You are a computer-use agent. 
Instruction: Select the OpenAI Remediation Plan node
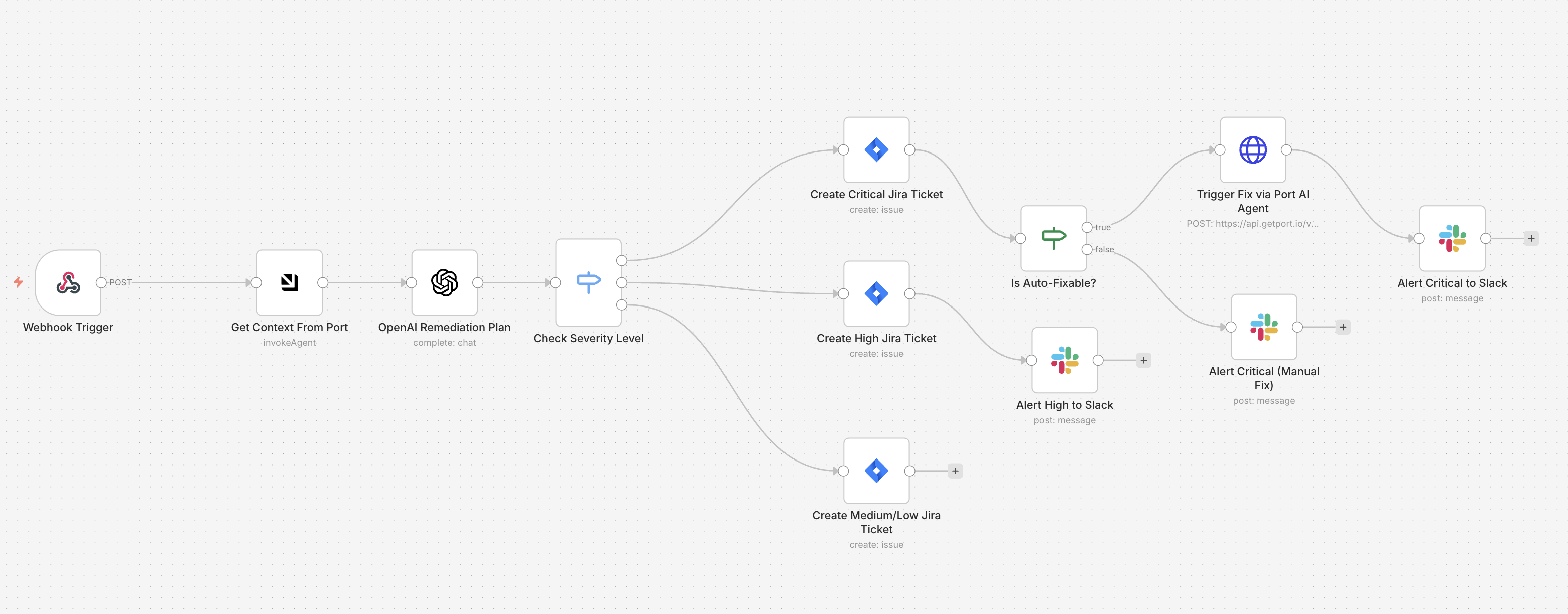444,282
